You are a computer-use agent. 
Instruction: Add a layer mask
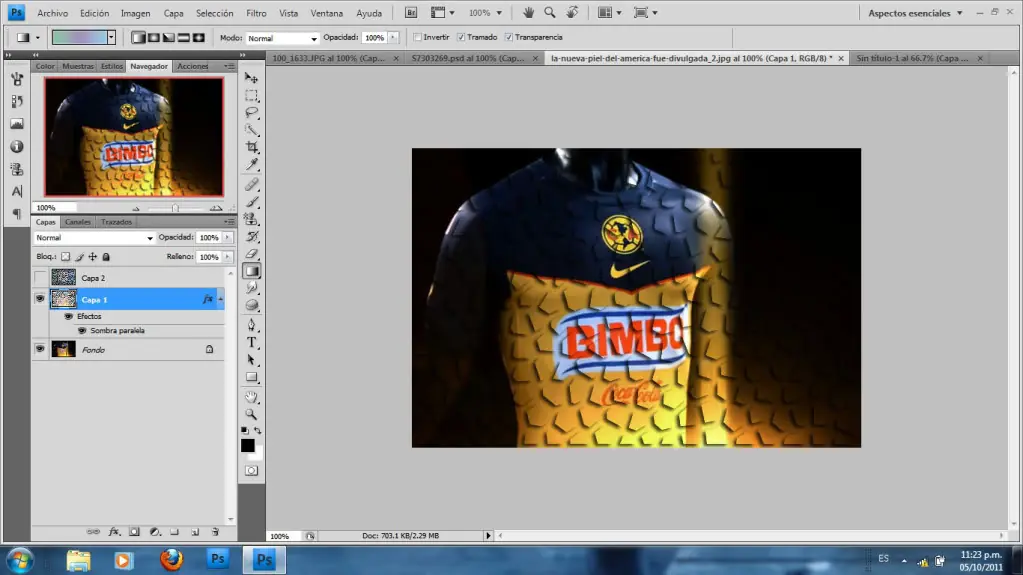point(134,532)
